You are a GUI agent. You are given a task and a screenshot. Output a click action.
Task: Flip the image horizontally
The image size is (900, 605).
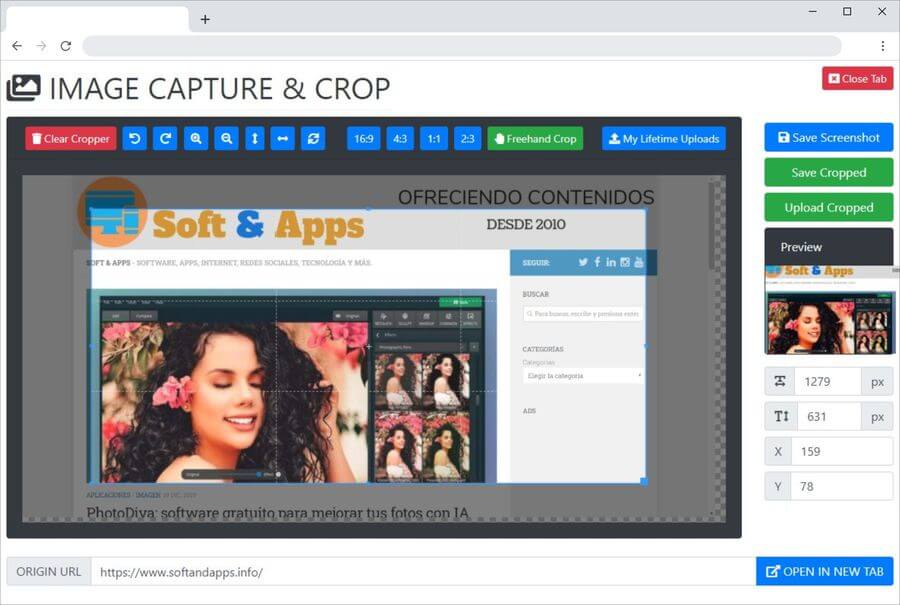click(x=283, y=139)
